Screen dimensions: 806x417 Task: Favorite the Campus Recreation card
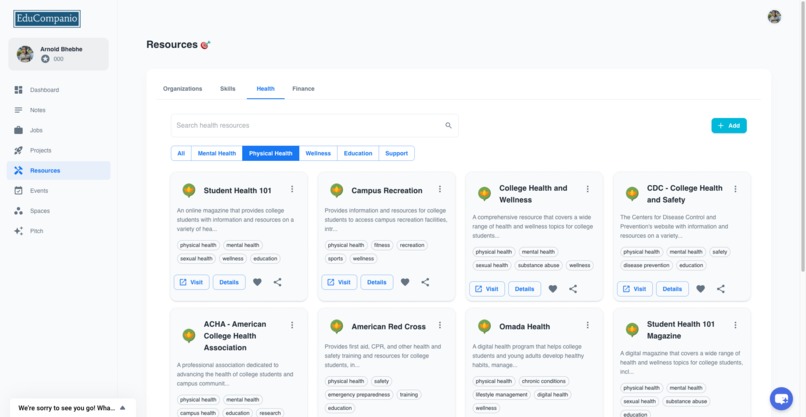[405, 282]
